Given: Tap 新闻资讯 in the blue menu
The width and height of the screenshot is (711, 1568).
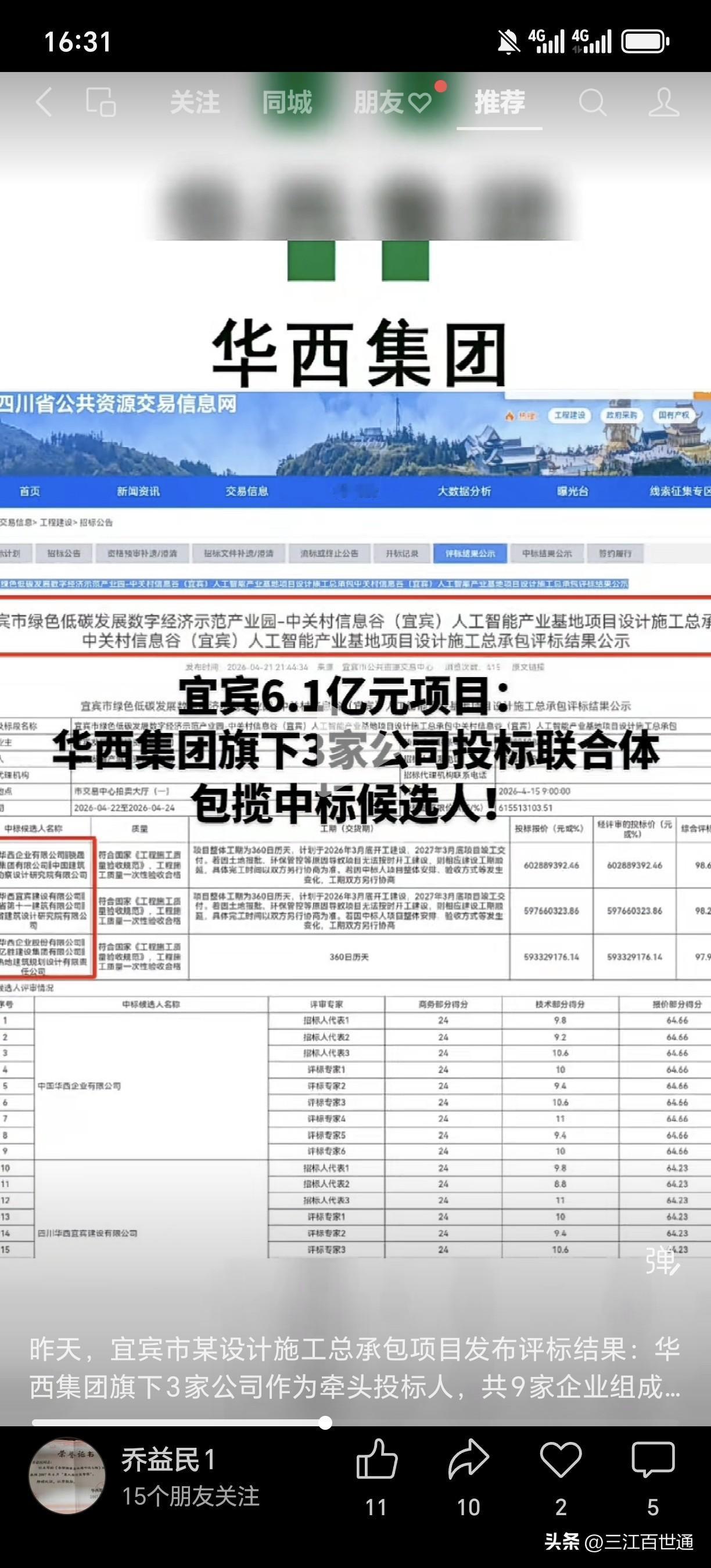Looking at the screenshot, I should click(138, 491).
